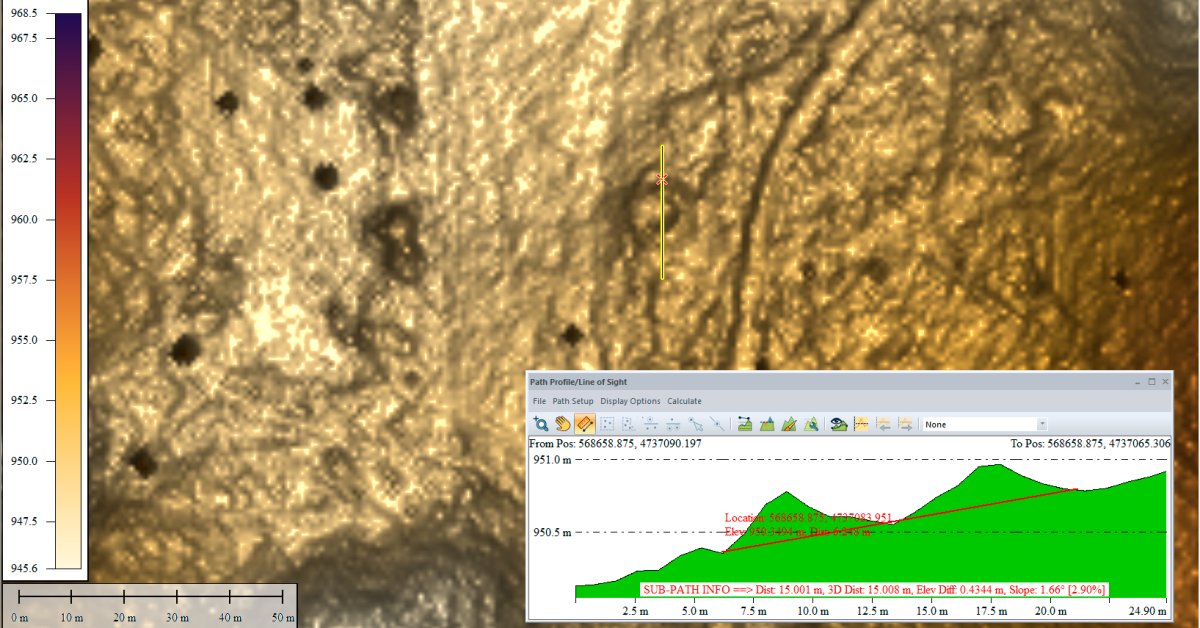
Task: Open the Calculate menu
Action: [x=684, y=400]
